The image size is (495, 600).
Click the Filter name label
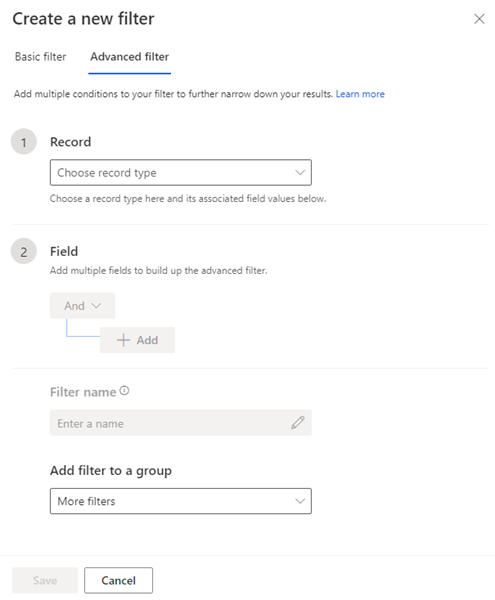(x=83, y=392)
